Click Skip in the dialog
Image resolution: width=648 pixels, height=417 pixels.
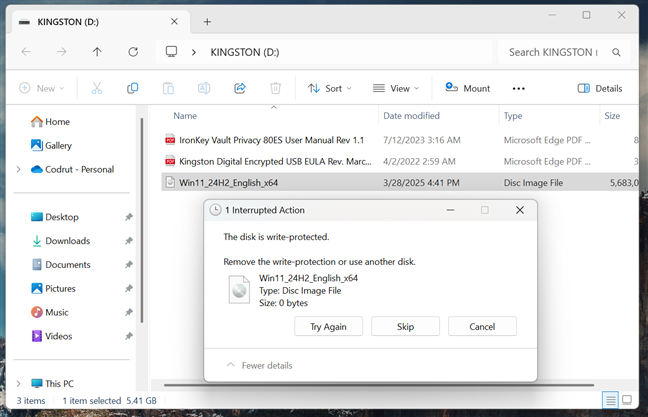(x=405, y=326)
